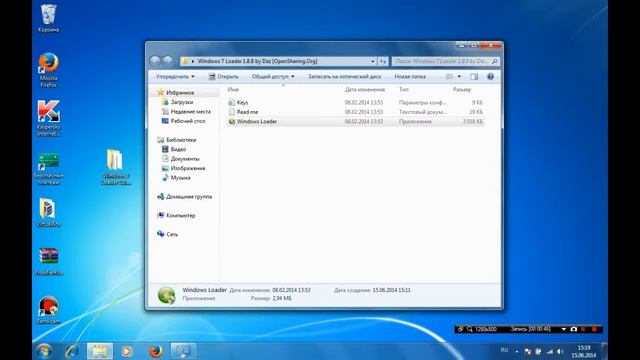640x360 pixels.
Task: Toggle the preview pane button
Action: click(x=474, y=76)
